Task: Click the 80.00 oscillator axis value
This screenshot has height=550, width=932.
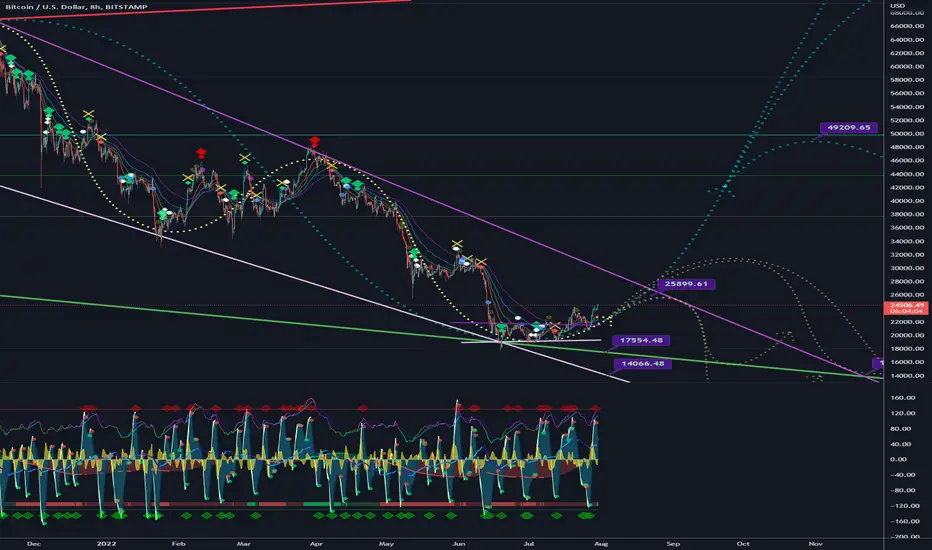Action: point(900,429)
